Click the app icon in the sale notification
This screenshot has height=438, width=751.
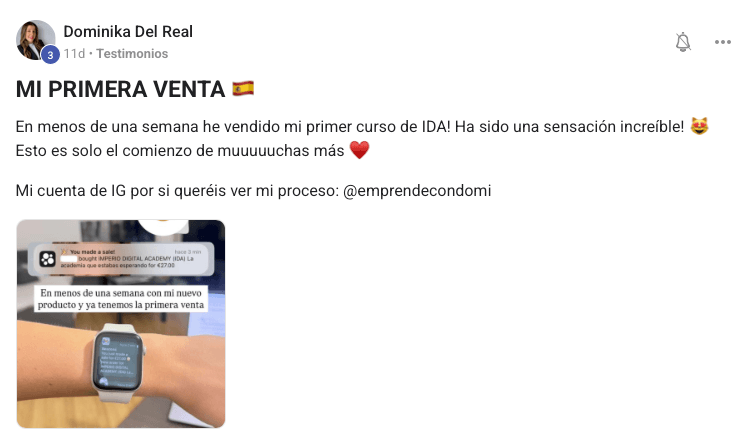(47, 259)
